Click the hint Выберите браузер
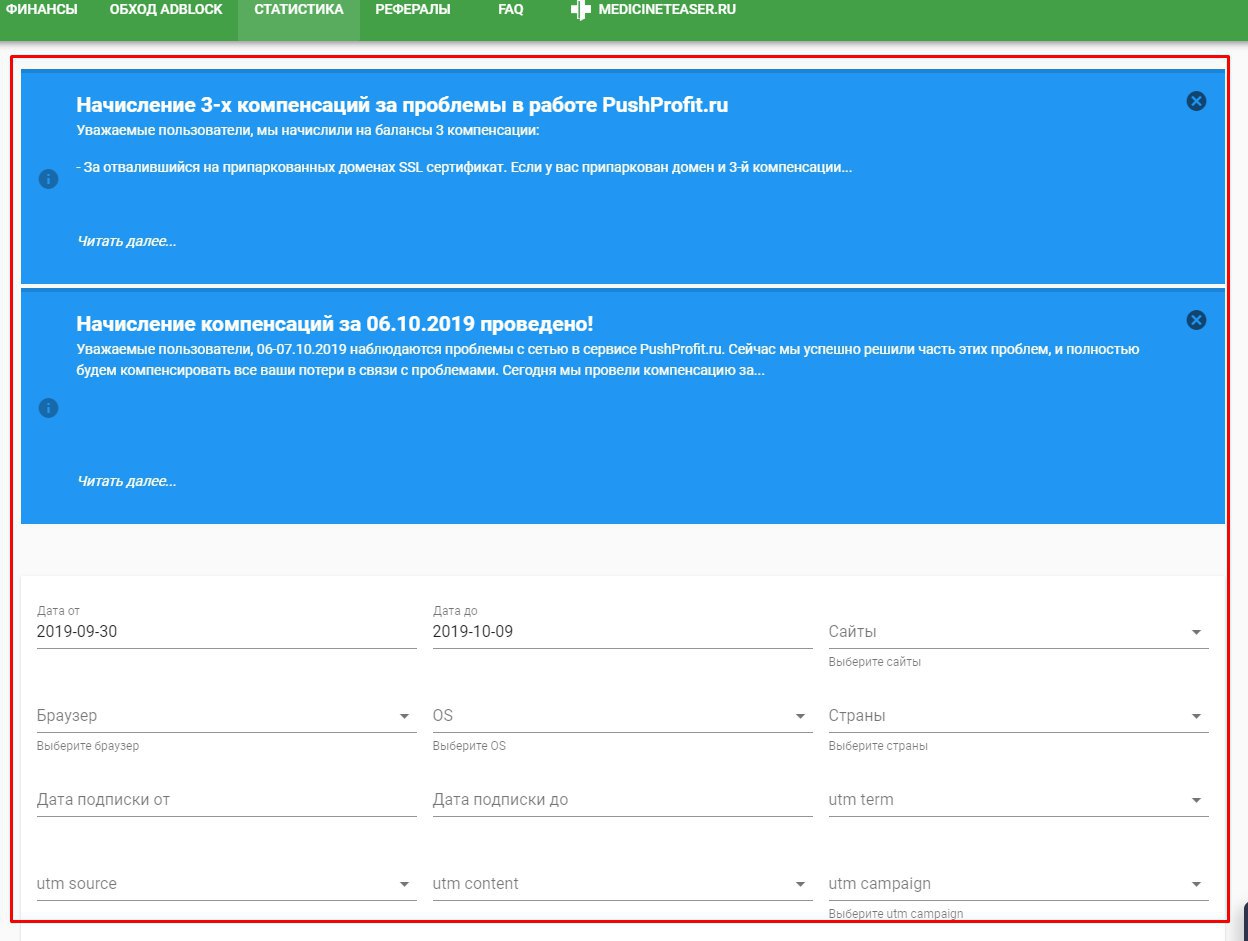The height and width of the screenshot is (941, 1248). pos(88,746)
